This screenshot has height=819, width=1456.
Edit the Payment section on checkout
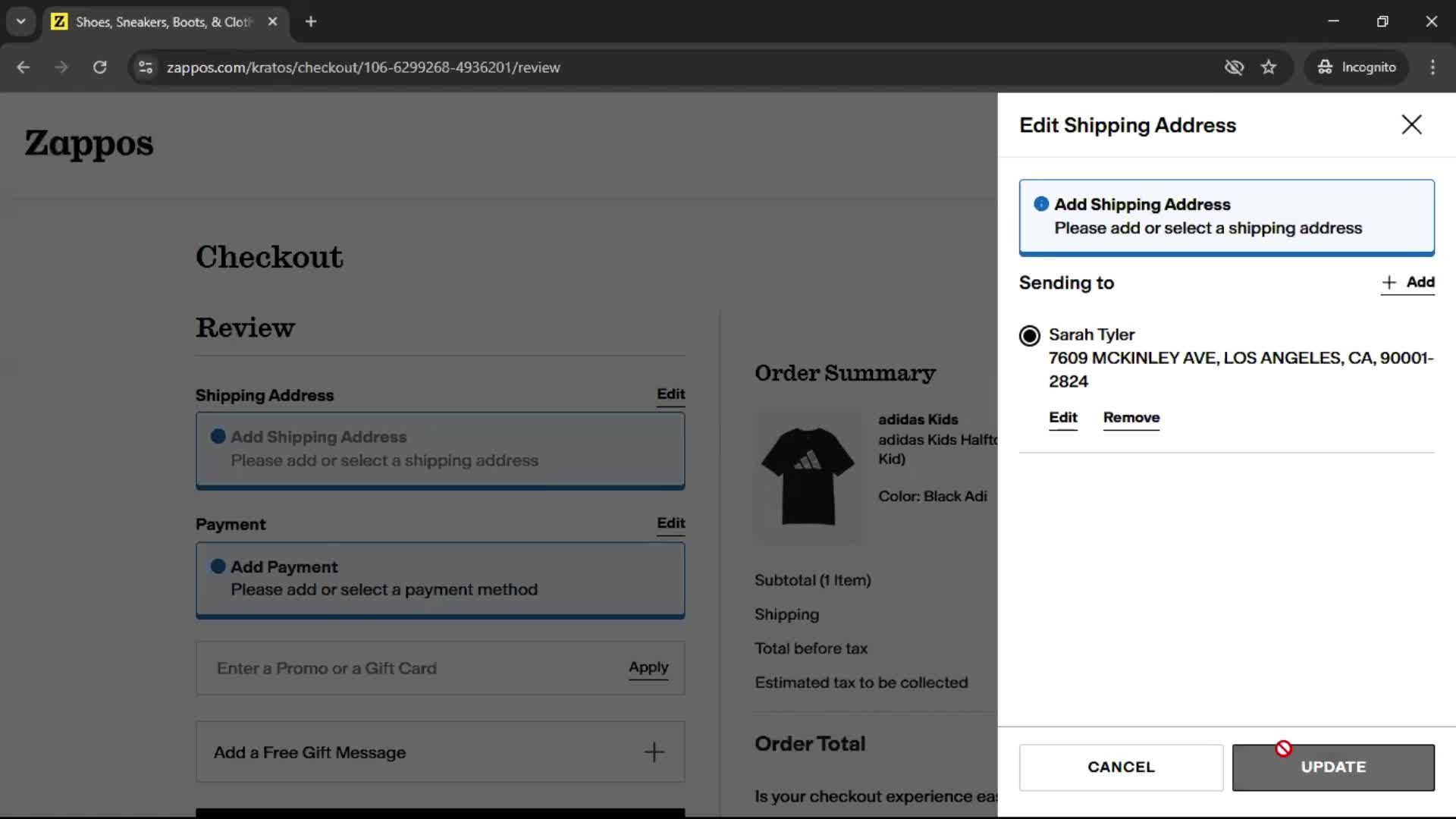point(670,523)
